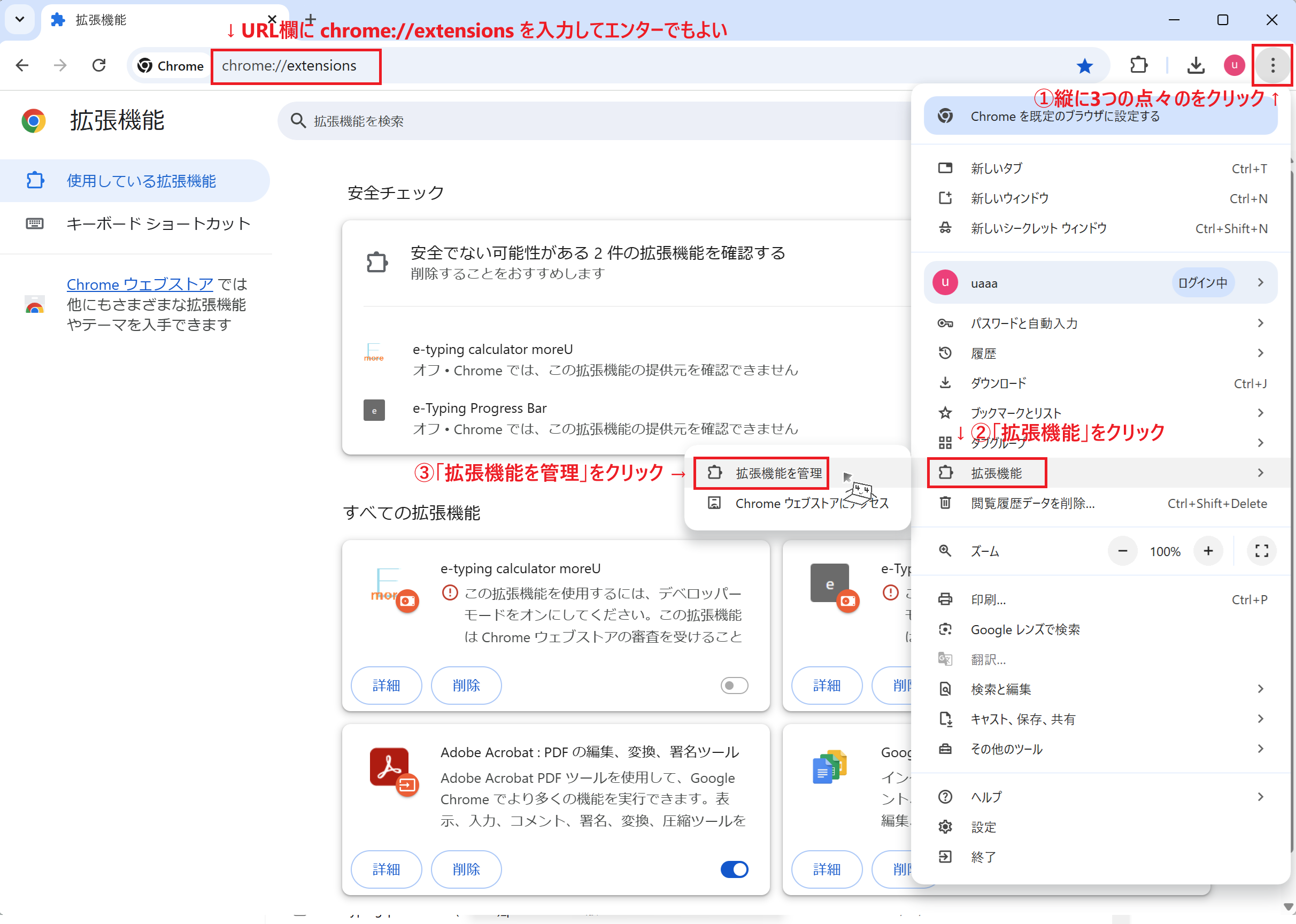
Task: Click 削除 for Adobe Acrobat extension
Action: pos(467,869)
